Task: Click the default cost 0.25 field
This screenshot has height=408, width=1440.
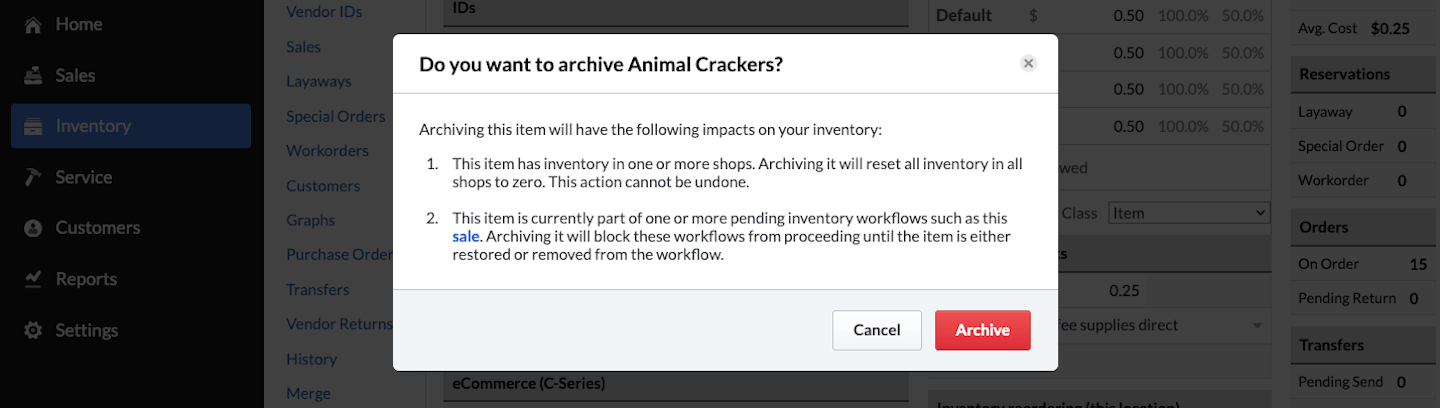Action: [1124, 291]
